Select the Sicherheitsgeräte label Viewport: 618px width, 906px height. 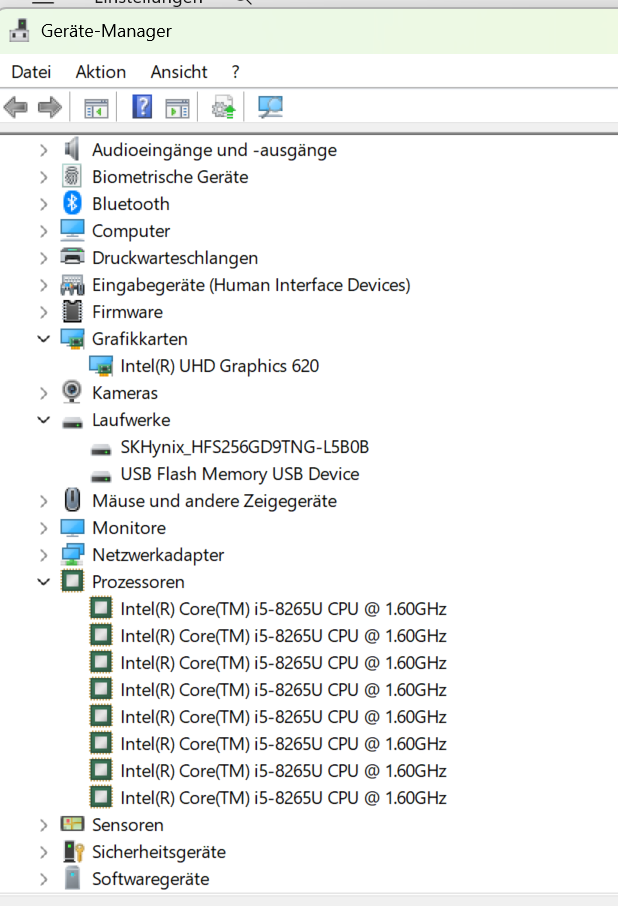[x=159, y=852]
